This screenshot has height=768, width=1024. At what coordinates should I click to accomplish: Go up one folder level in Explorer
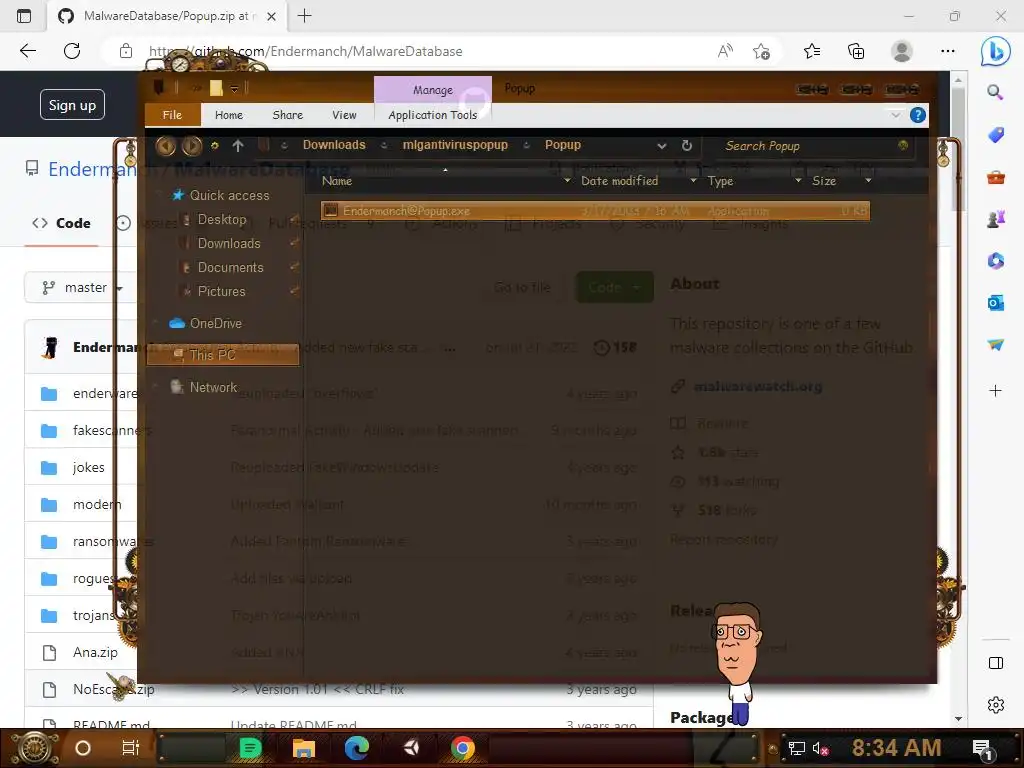click(238, 146)
